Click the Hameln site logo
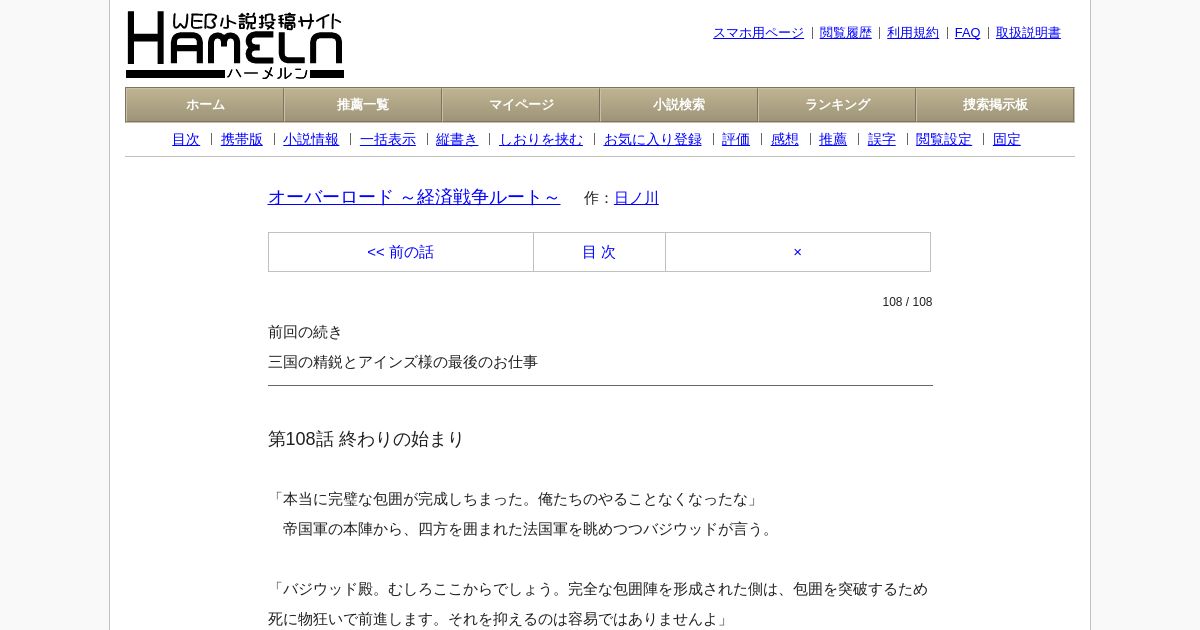Image resolution: width=1200 pixels, height=630 pixels. (235, 45)
